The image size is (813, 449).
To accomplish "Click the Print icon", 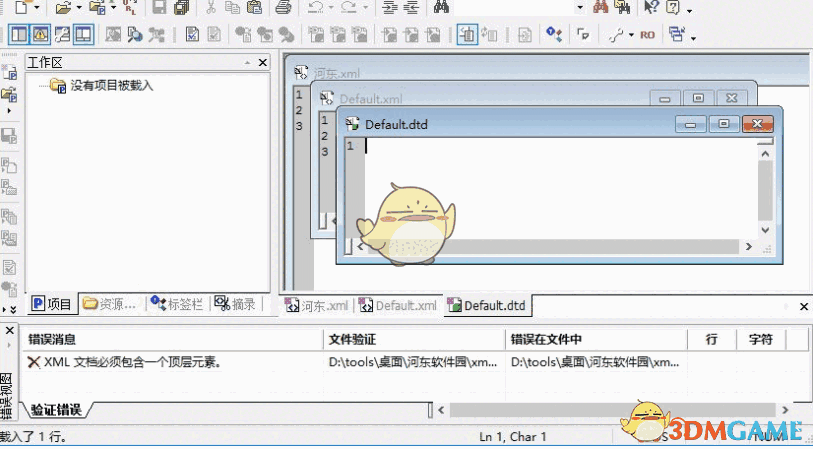I will [283, 7].
